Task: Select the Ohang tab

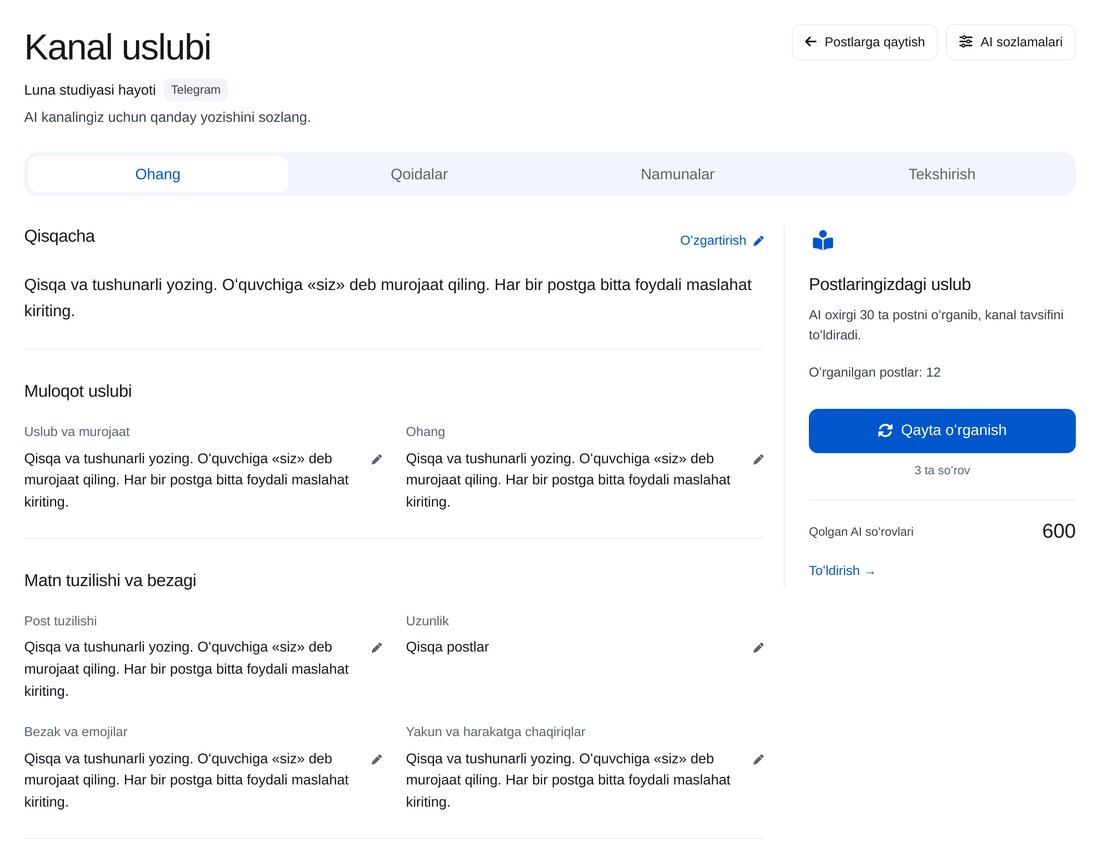Action: [158, 174]
